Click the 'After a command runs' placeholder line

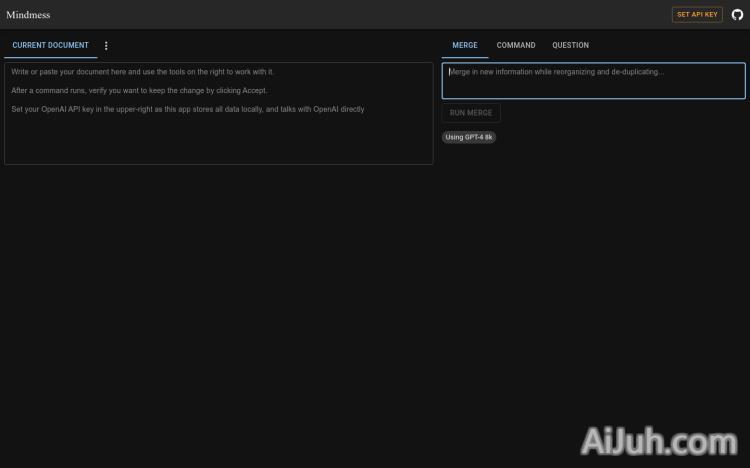[139, 90]
